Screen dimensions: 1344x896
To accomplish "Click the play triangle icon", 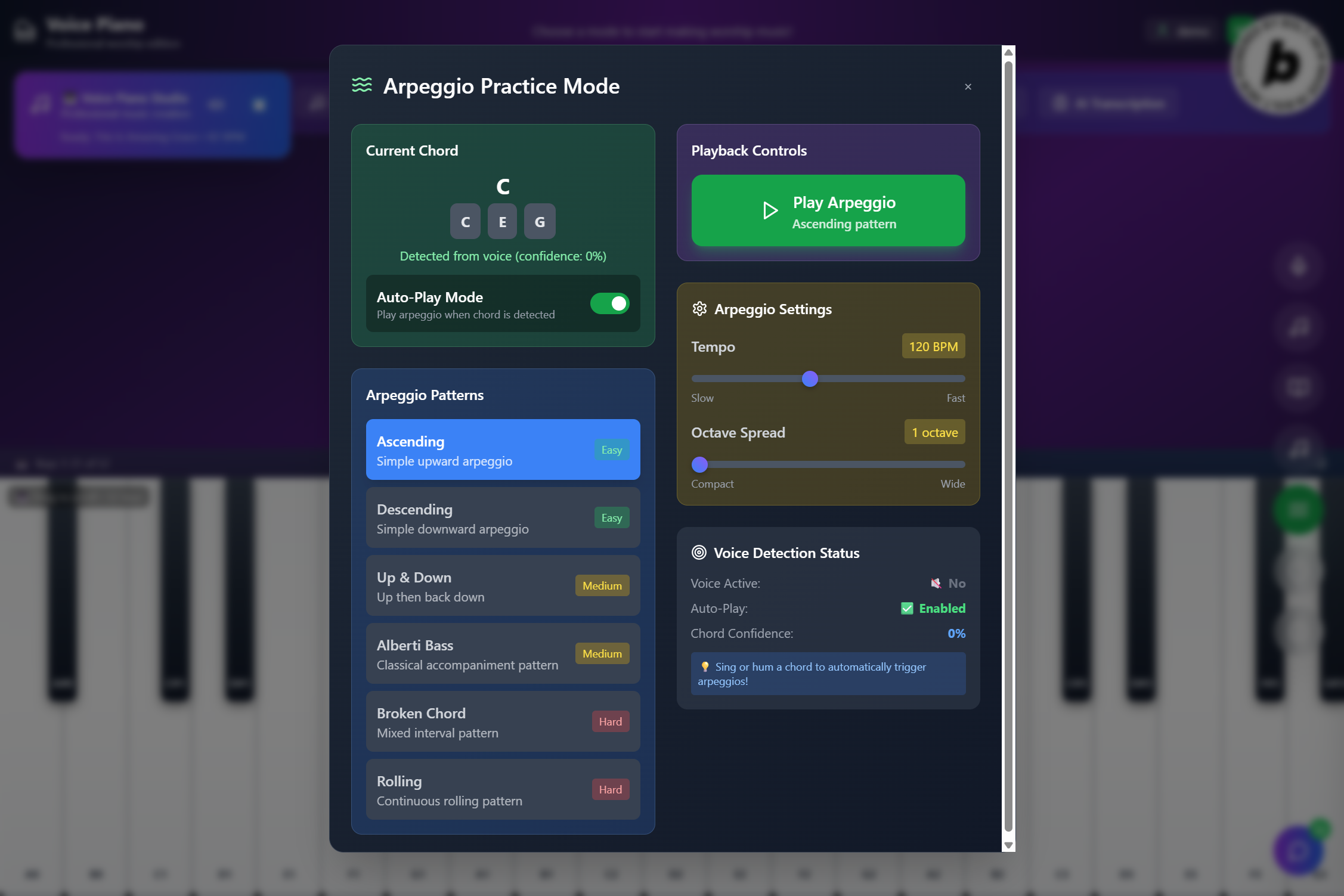I will (x=770, y=210).
